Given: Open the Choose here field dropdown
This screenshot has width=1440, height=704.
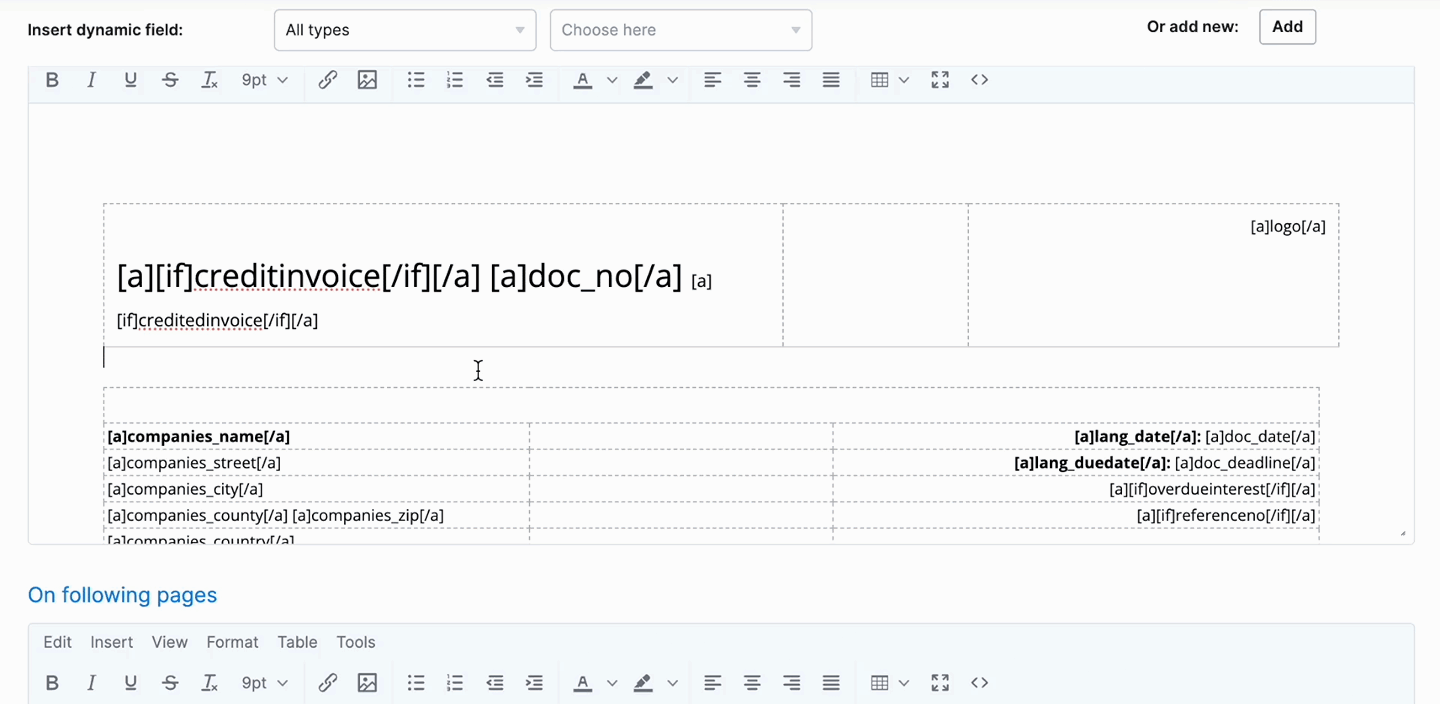Looking at the screenshot, I should coord(681,30).
